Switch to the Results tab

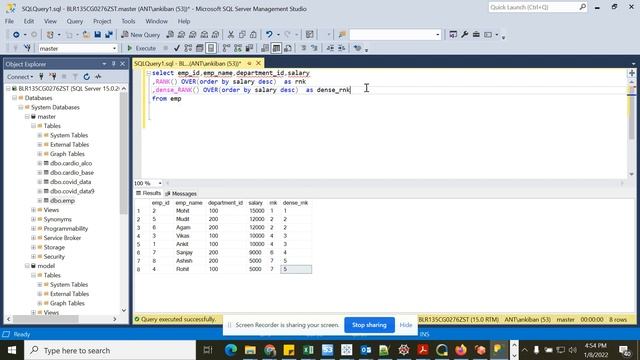[x=149, y=193]
